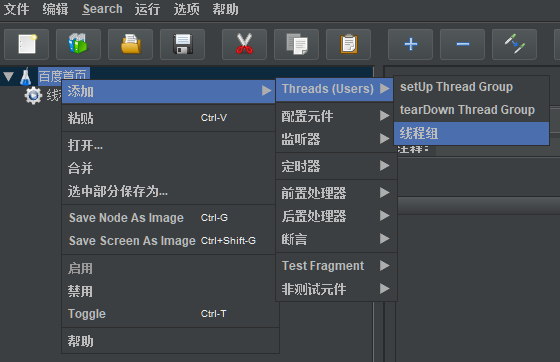Screen dimensions: 560x362
Task: Choose 粘贴 in the context menu
Action: coord(169,118)
